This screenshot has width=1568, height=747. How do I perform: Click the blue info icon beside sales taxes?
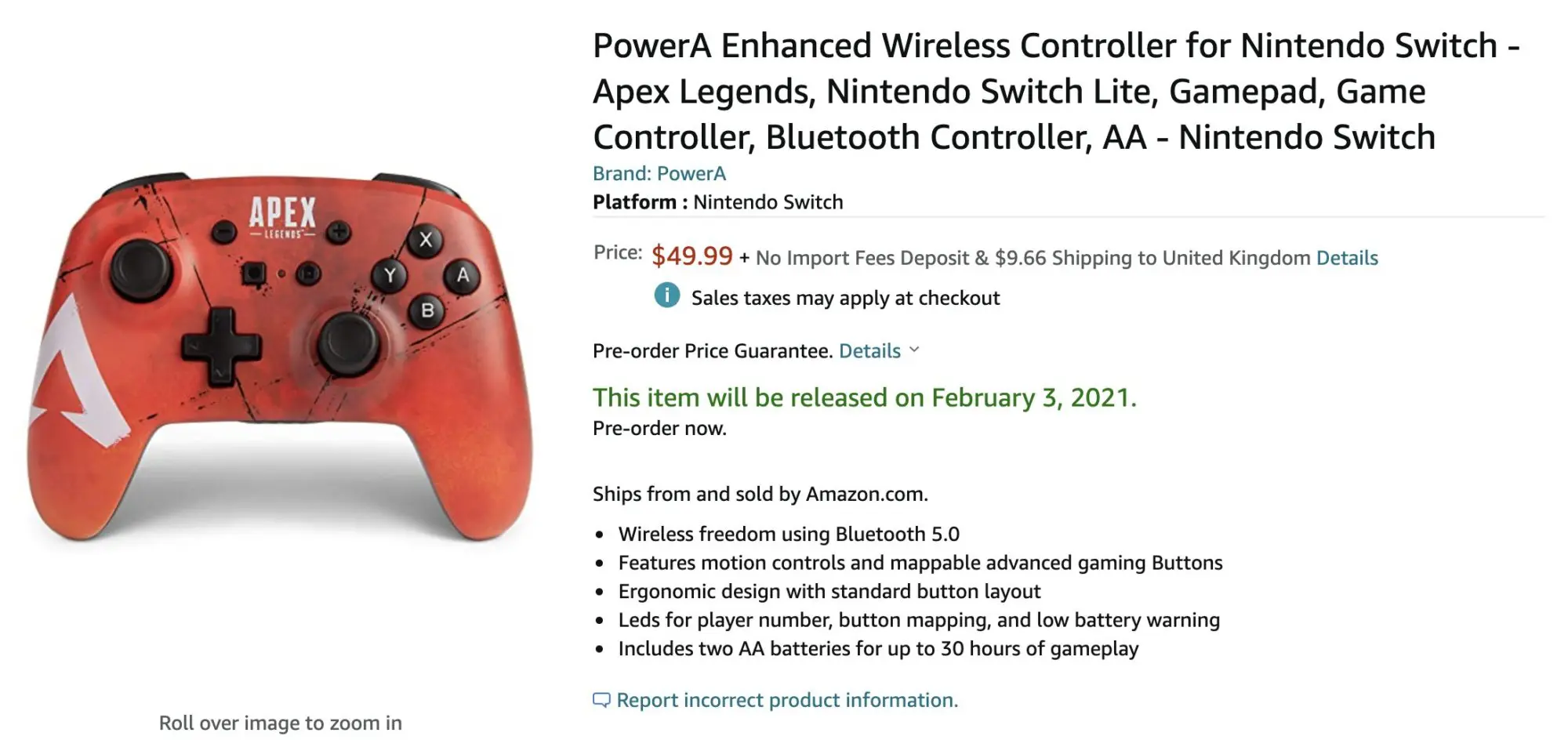pyautogui.click(x=666, y=296)
